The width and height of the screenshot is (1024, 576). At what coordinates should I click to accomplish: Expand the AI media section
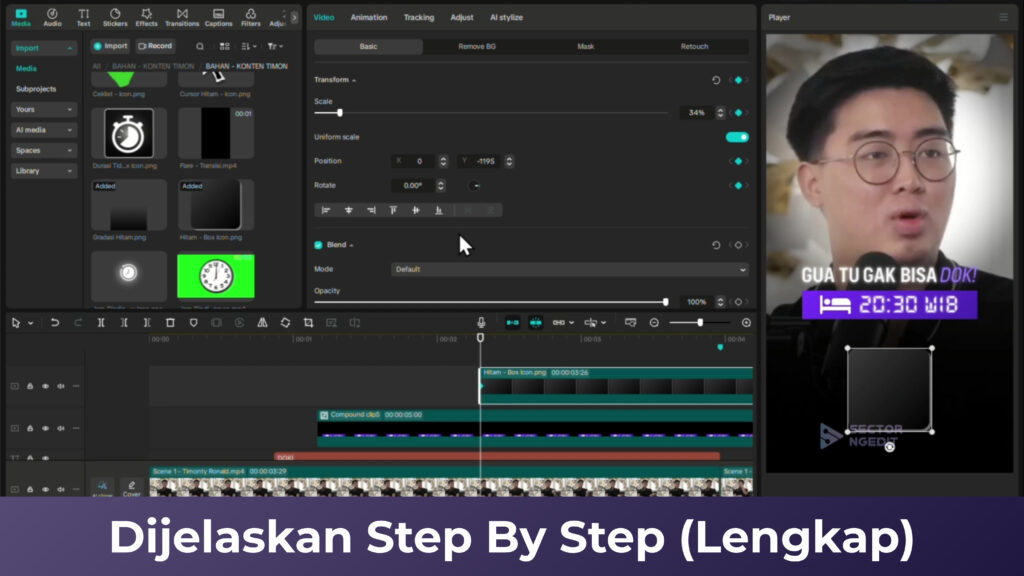click(43, 130)
